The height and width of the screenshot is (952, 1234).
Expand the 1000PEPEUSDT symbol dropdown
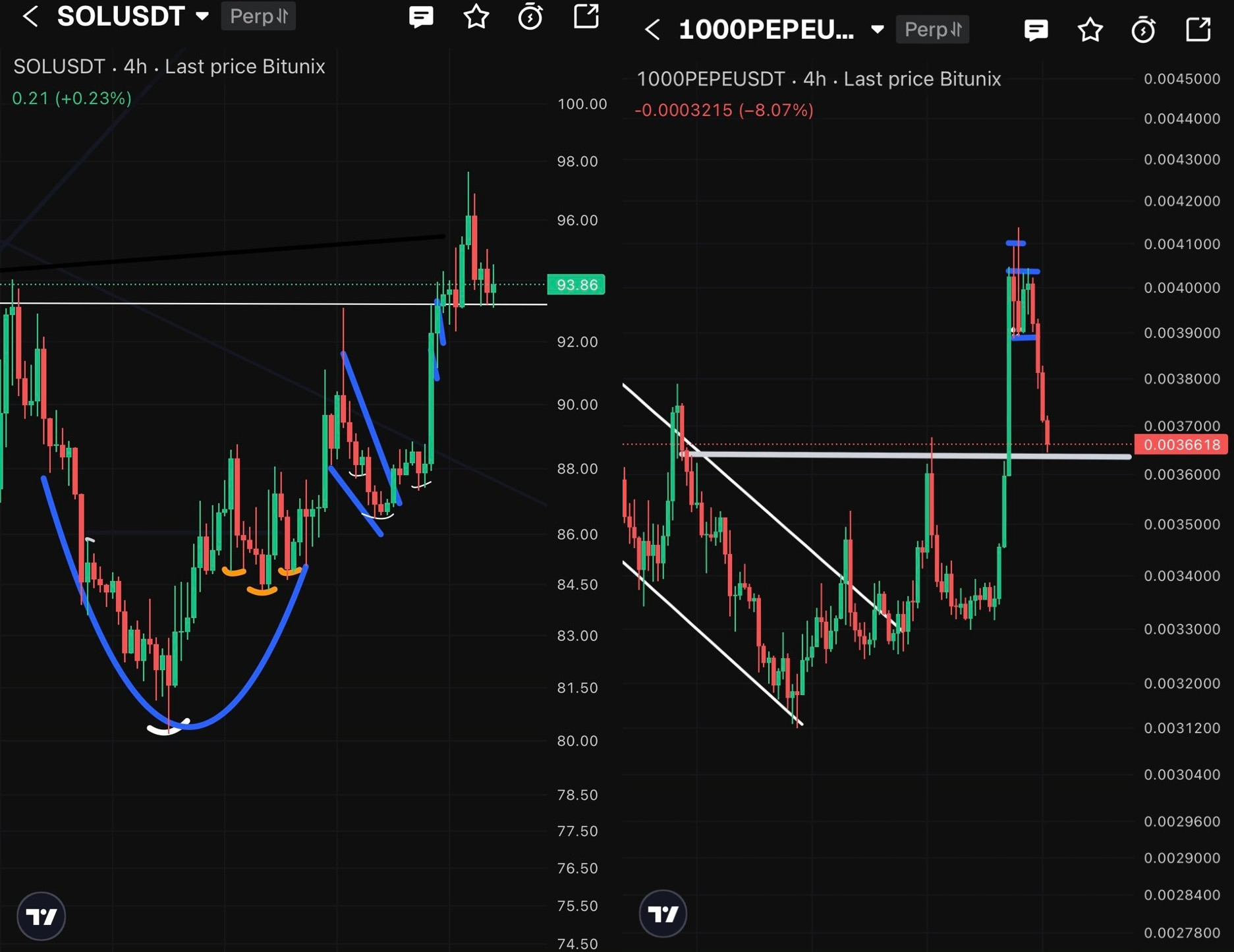pos(878,30)
